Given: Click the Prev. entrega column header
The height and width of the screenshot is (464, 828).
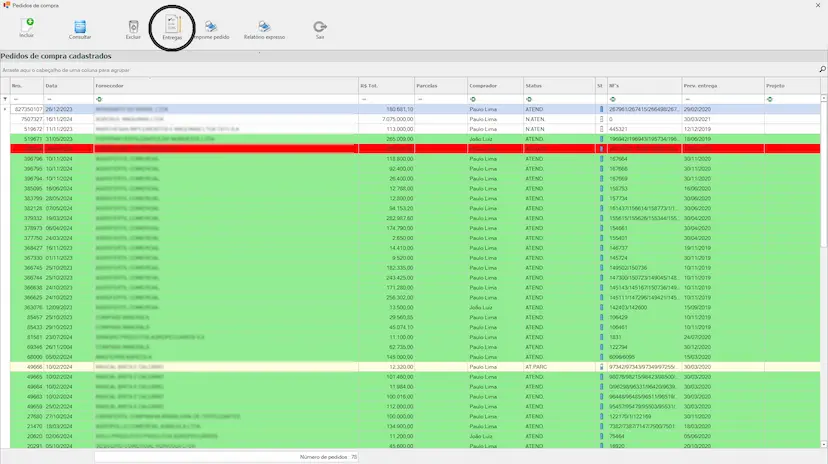Looking at the screenshot, I should 720,87.
